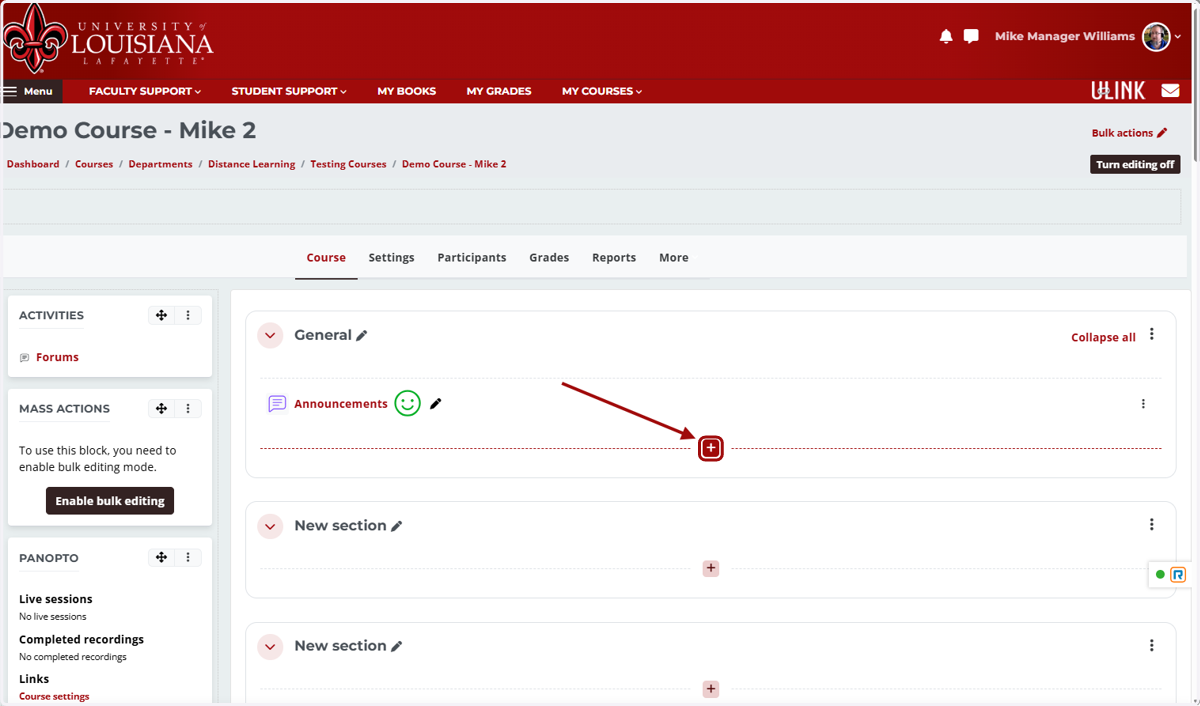Collapse the first New section chevron

click(270, 526)
